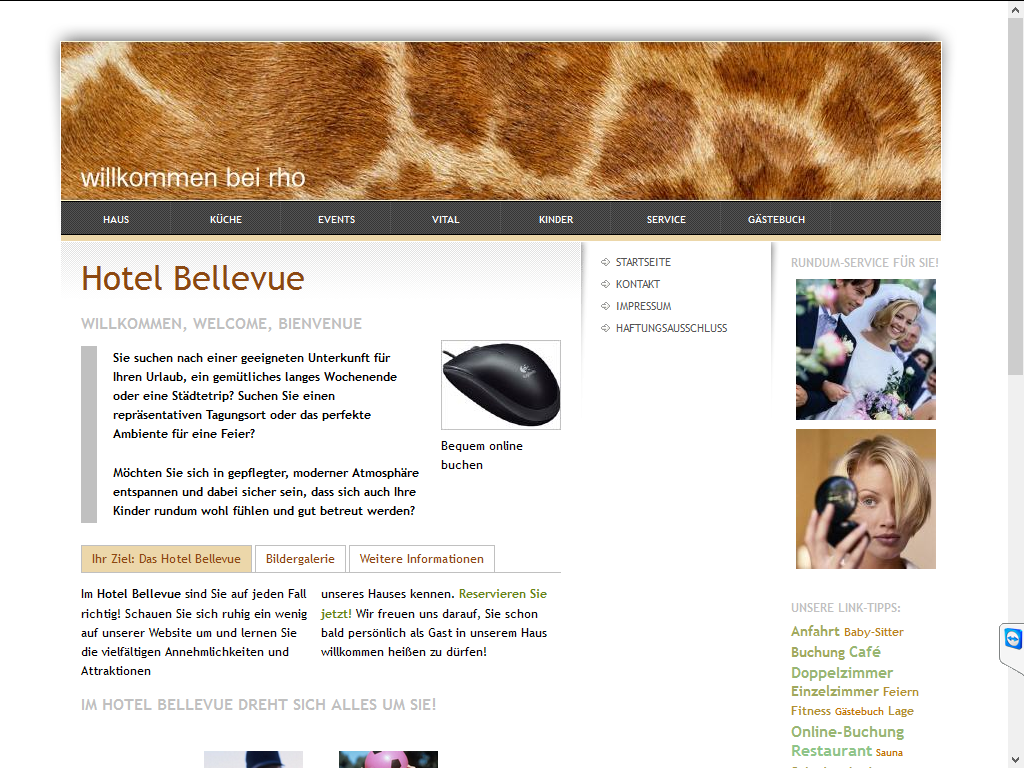The height and width of the screenshot is (768, 1024).
Task: Open the blonde woman with mirror photo
Action: click(x=865, y=499)
